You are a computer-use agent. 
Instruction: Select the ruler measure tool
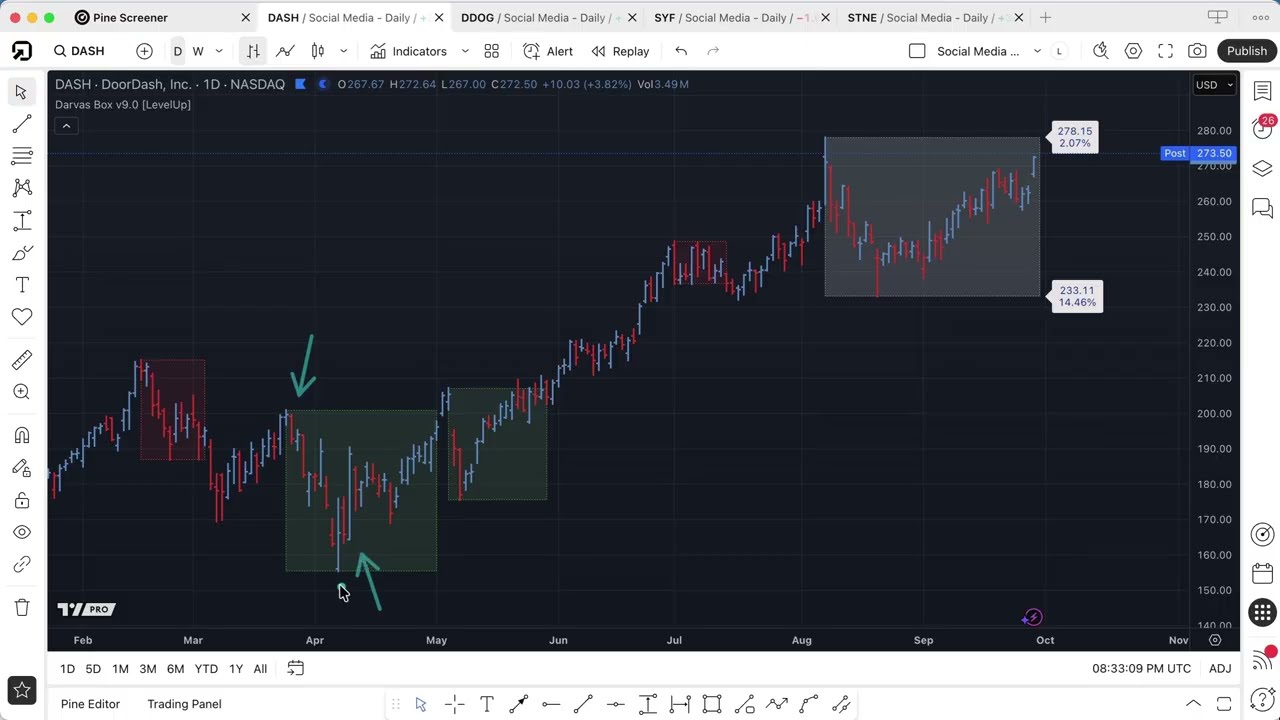pyautogui.click(x=21, y=360)
